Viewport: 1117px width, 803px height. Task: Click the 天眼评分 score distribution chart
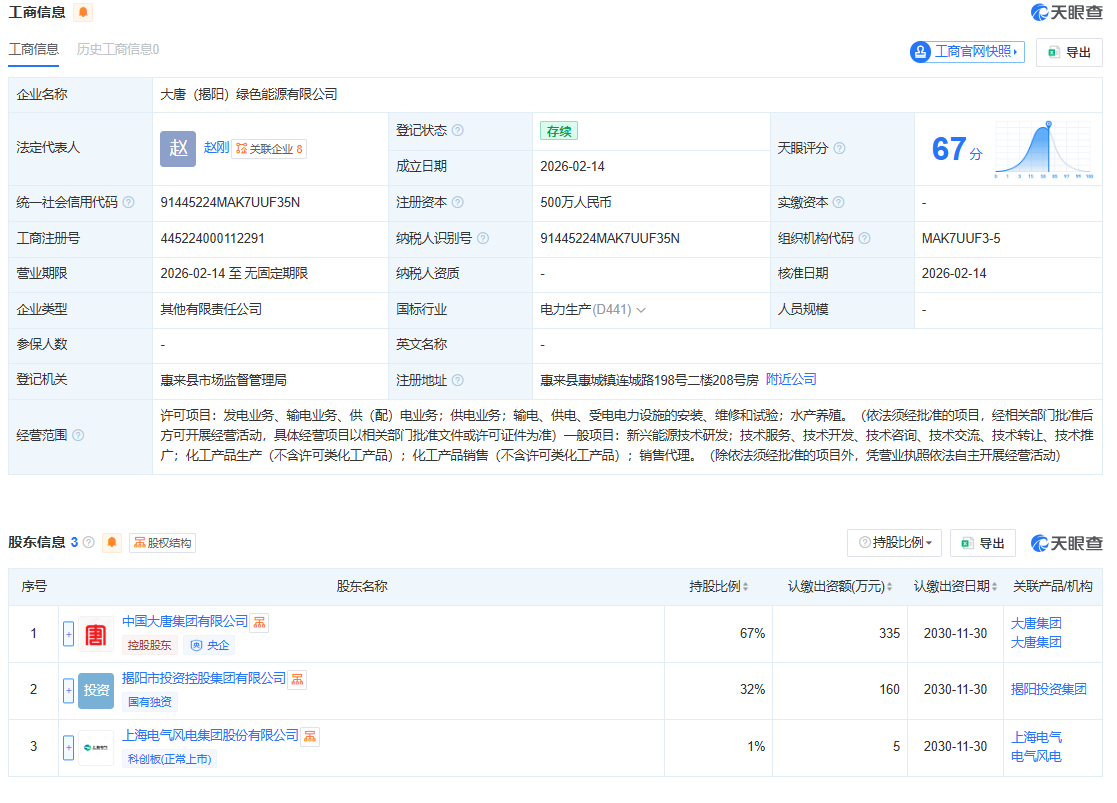[x=1043, y=150]
